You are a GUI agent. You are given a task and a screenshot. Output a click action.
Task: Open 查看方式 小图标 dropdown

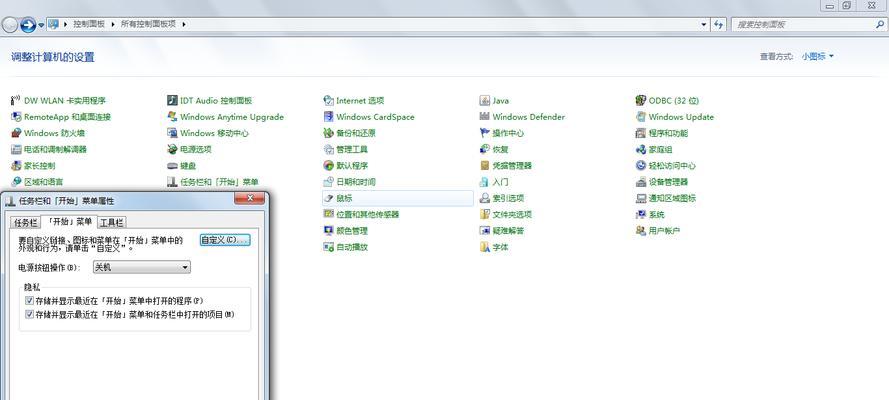(818, 57)
